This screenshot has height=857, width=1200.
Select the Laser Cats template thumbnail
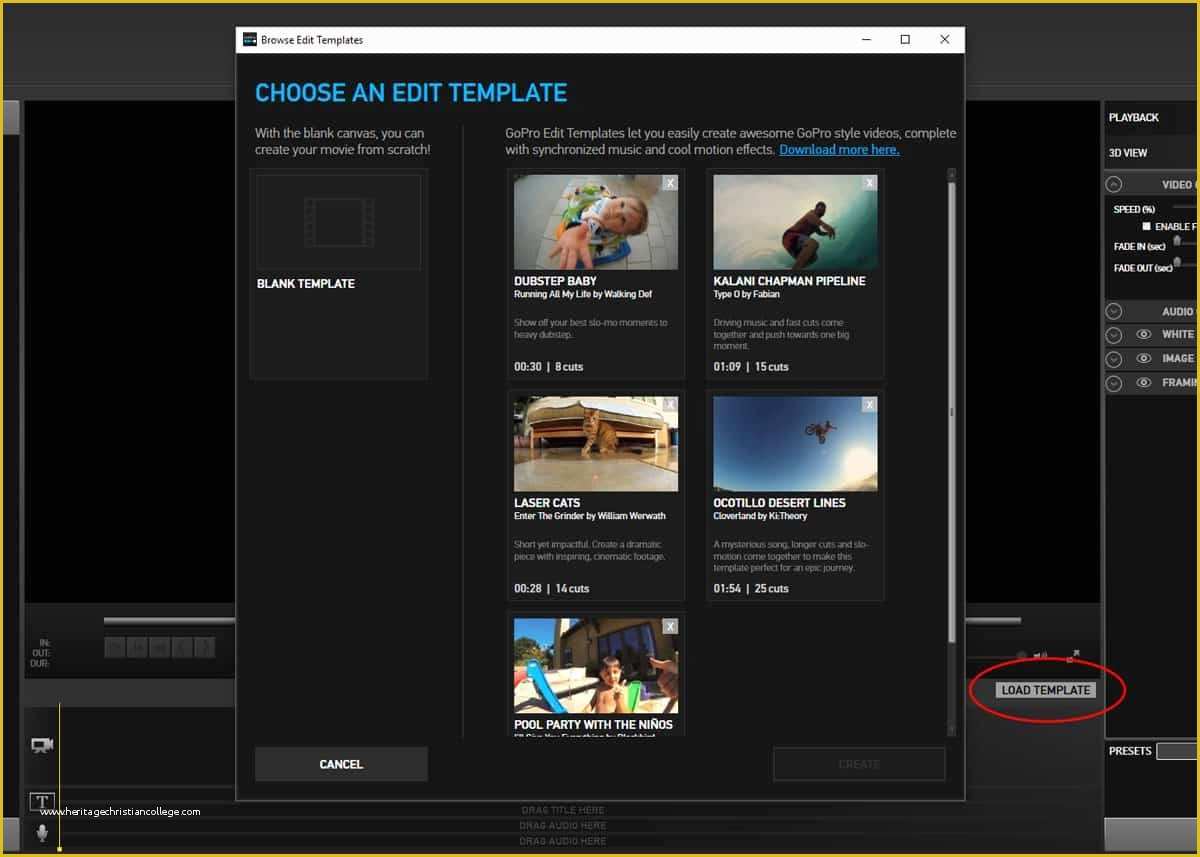tap(596, 444)
